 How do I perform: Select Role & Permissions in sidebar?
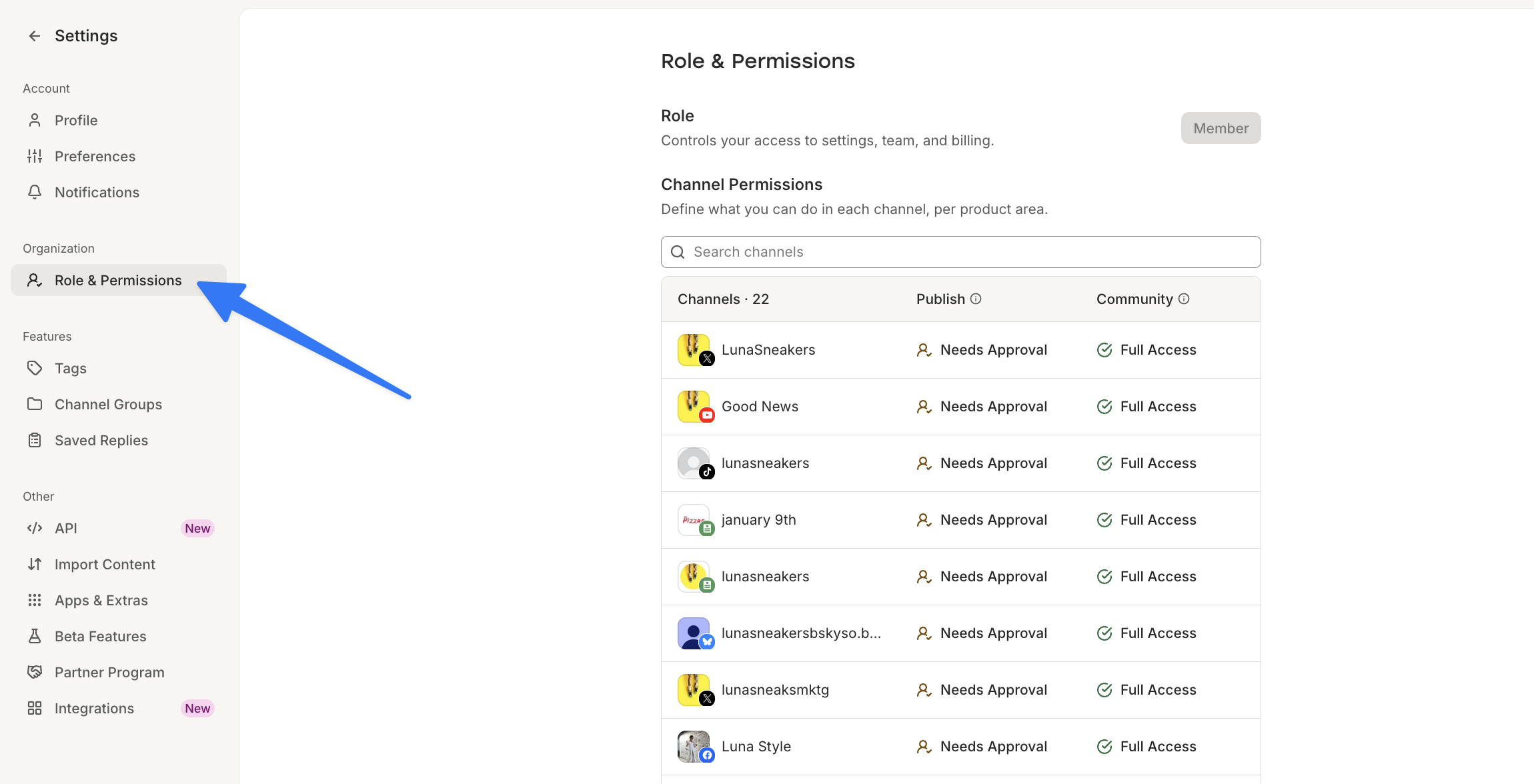[119, 281]
